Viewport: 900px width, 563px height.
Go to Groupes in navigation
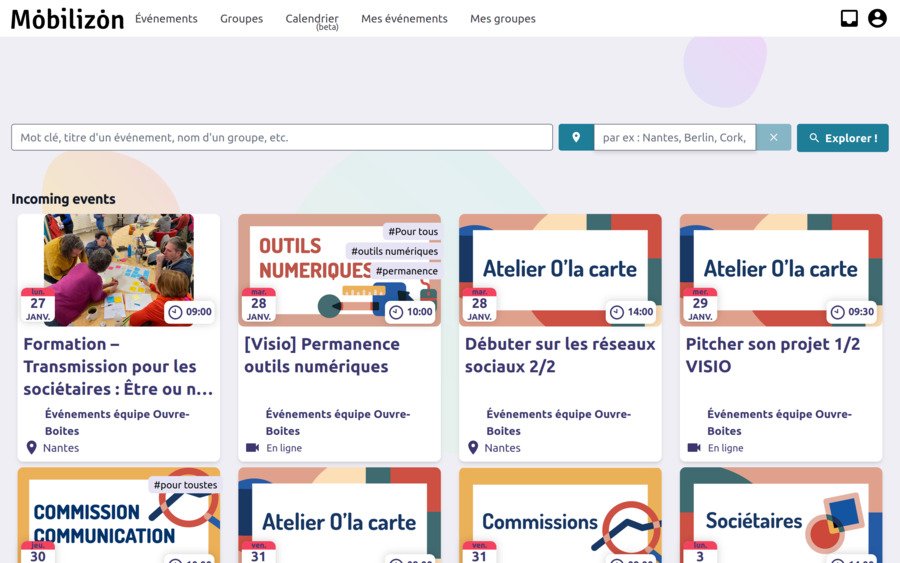[241, 19]
